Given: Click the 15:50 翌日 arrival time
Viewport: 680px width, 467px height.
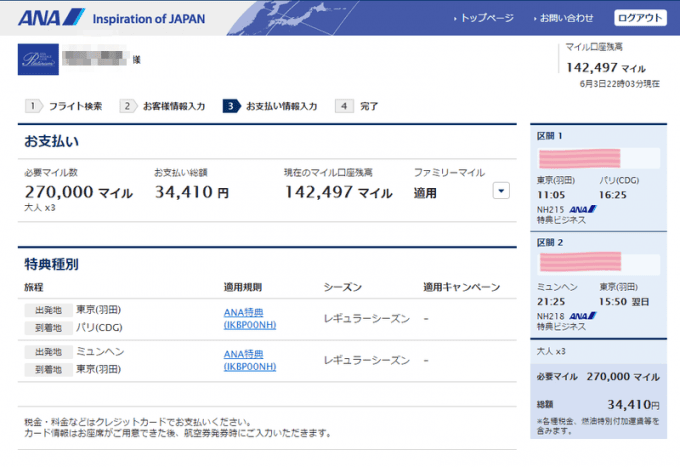Looking at the screenshot, I should click(x=624, y=302).
